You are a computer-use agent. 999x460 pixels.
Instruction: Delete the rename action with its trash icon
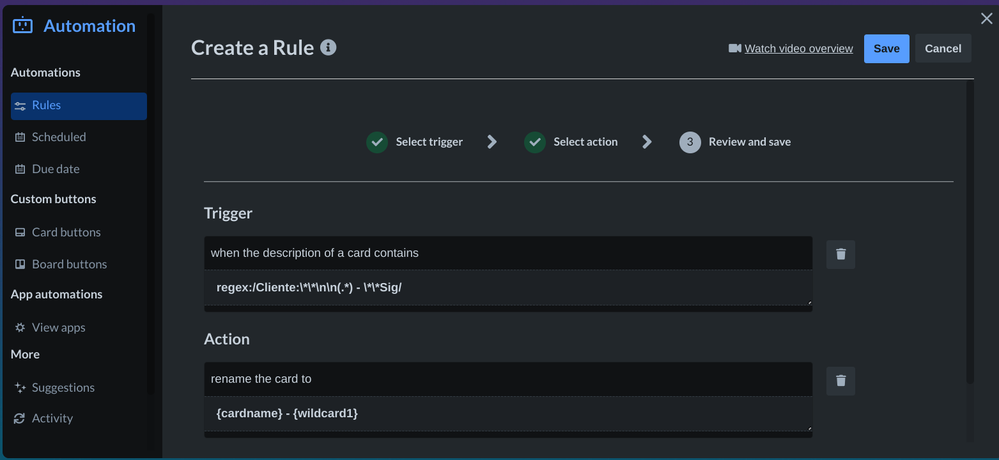pos(840,380)
